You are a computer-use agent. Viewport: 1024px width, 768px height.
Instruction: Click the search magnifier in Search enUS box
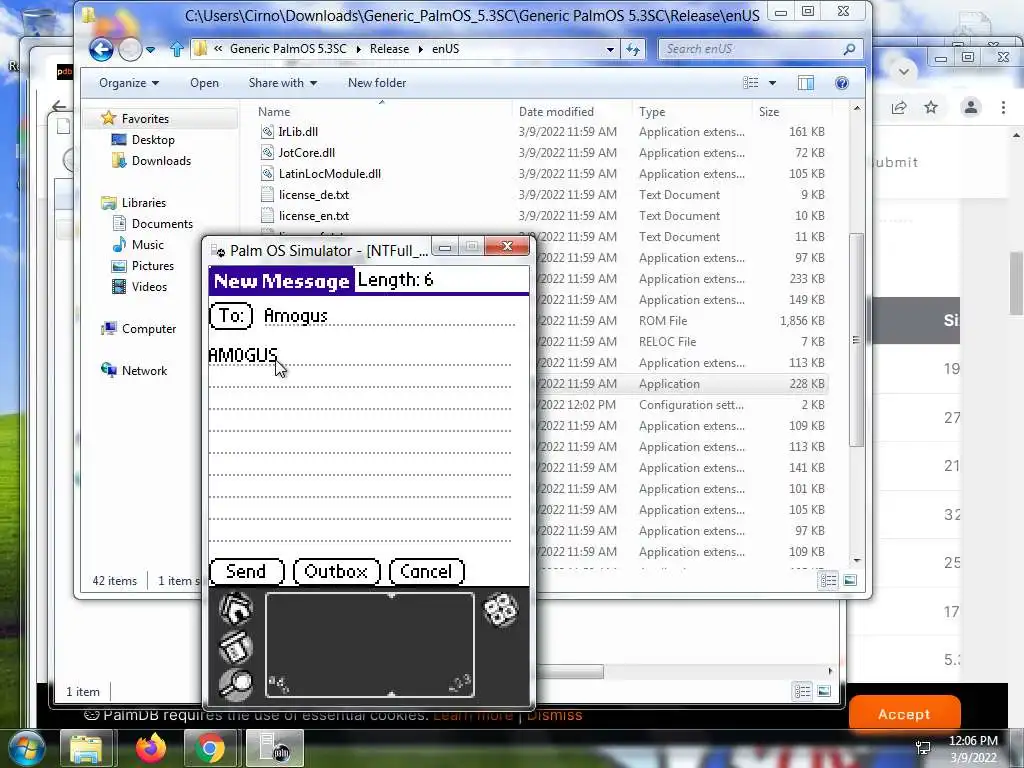coord(849,49)
